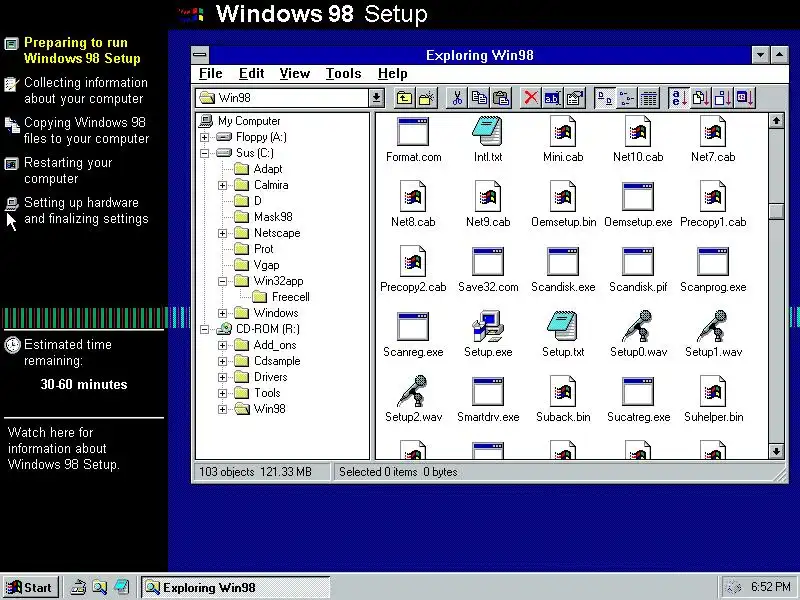This screenshot has width=800, height=600.
Task: Expand the Calmira folder node
Action: coord(222,185)
